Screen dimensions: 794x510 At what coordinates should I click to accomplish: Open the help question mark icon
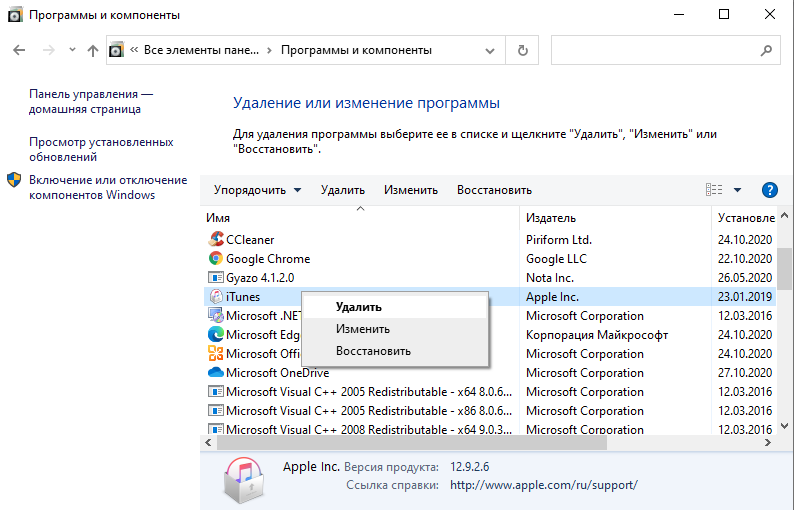click(770, 190)
